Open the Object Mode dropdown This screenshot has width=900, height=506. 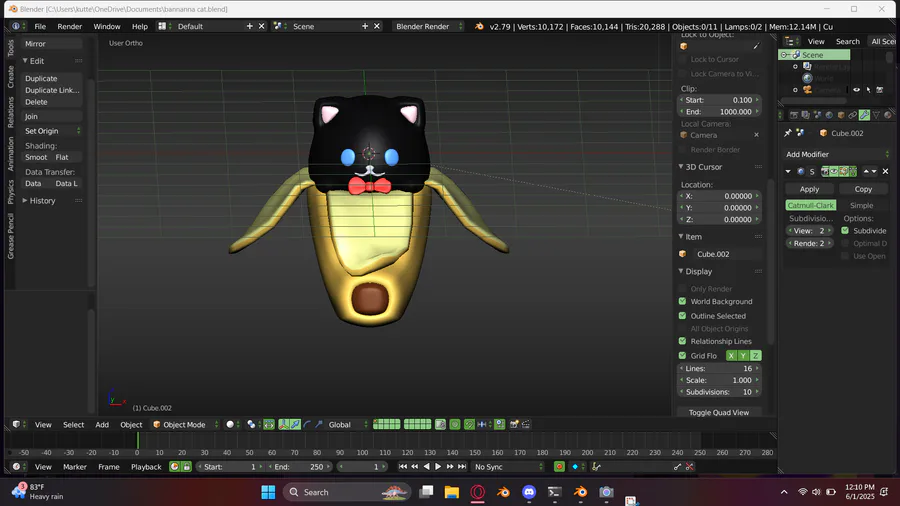186,425
